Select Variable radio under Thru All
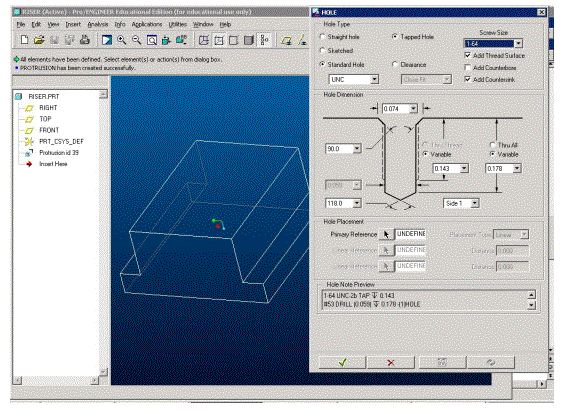 [493, 154]
